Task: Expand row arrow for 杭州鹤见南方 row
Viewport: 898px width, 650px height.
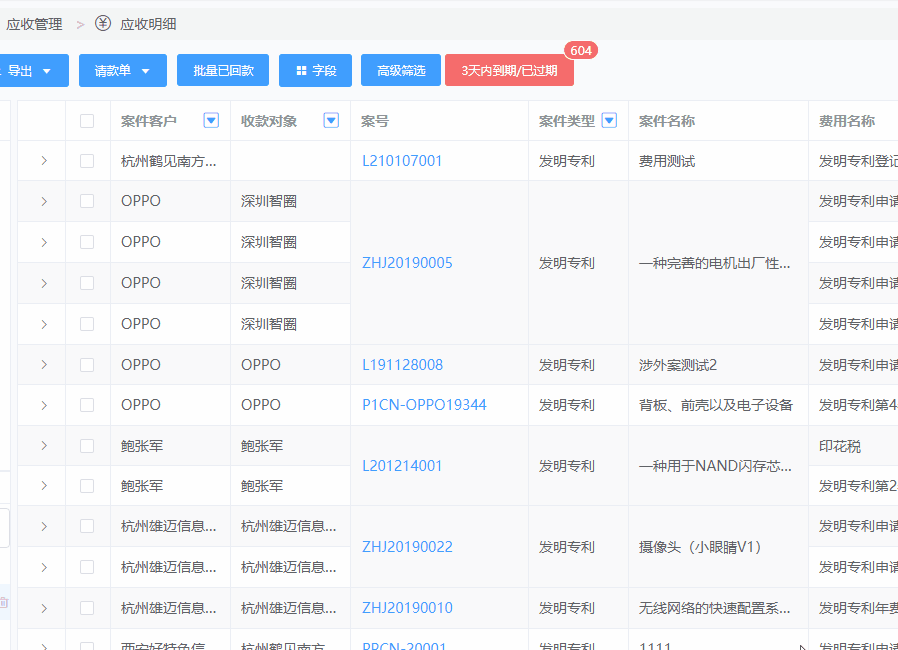Action: point(44,161)
